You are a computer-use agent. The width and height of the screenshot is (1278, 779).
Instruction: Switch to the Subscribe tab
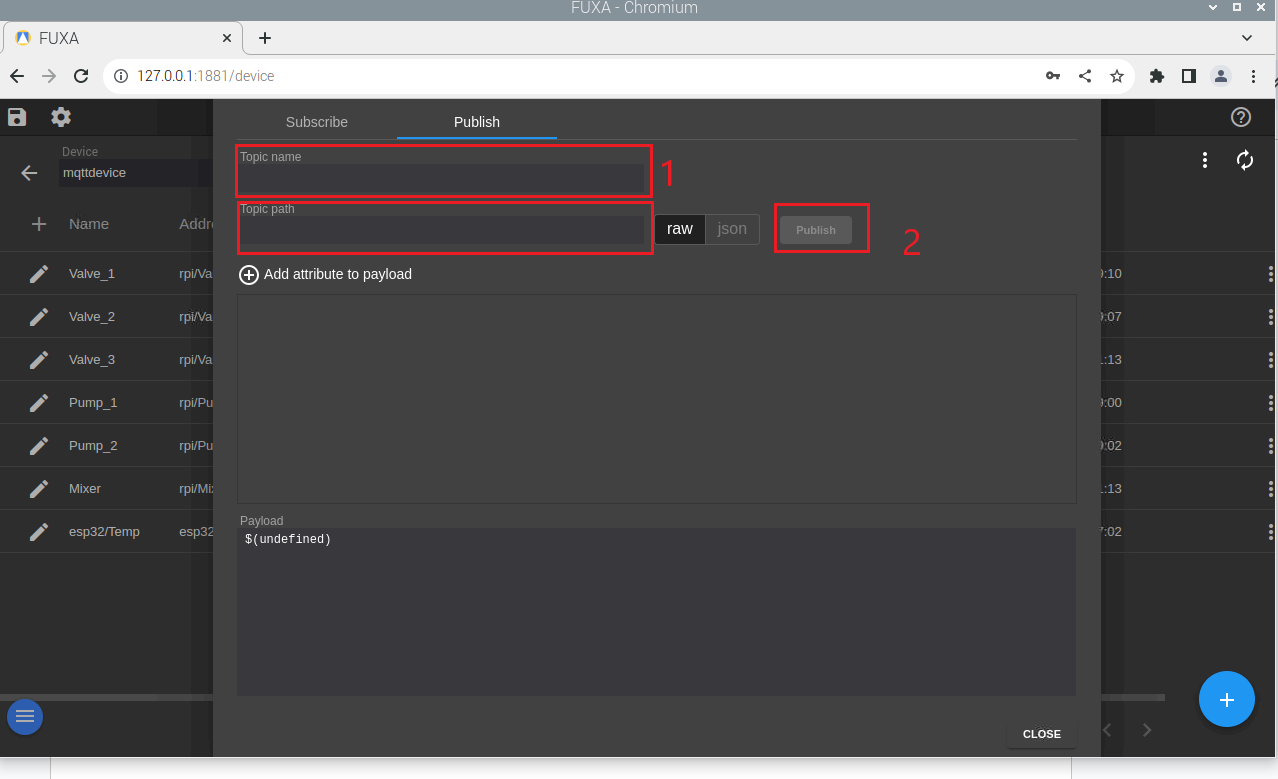click(x=317, y=122)
